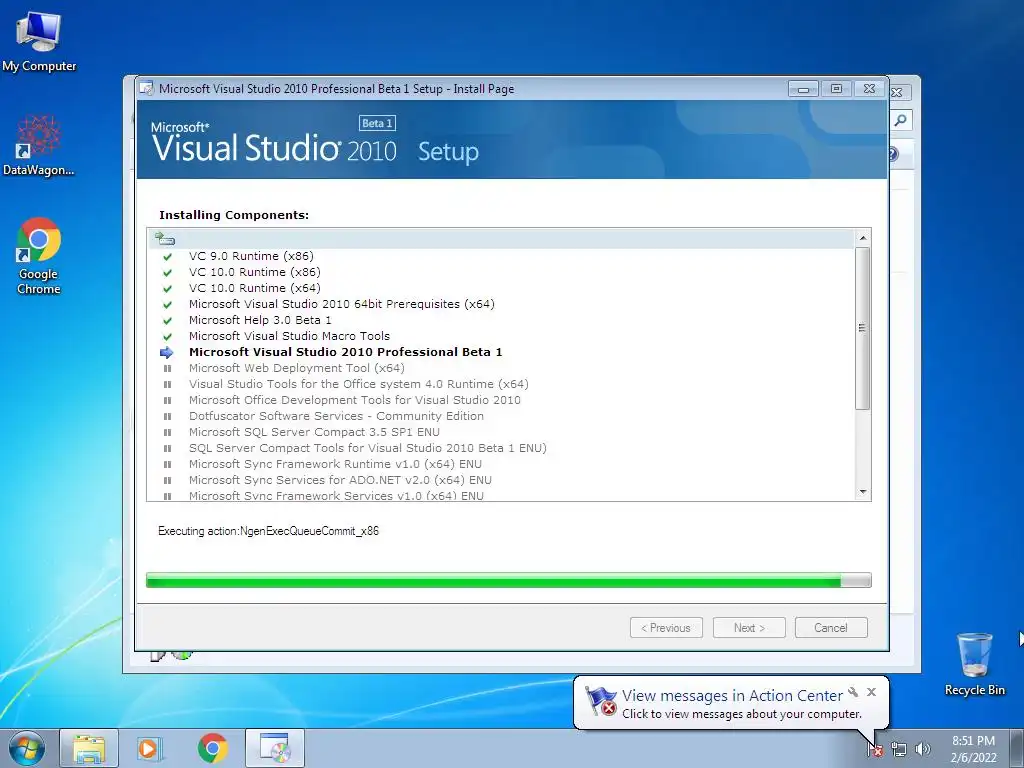1024x768 pixels.
Task: Click the blue arrow beside Professional Beta 1
Action: click(167, 353)
